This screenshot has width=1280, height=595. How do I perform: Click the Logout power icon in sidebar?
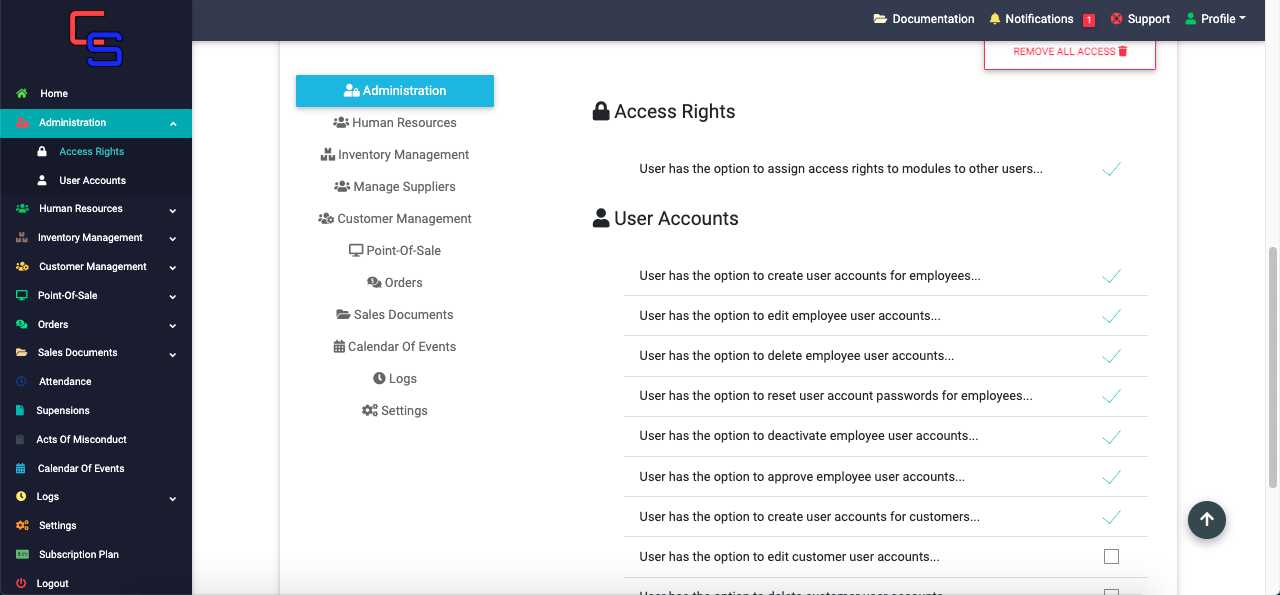pos(21,584)
